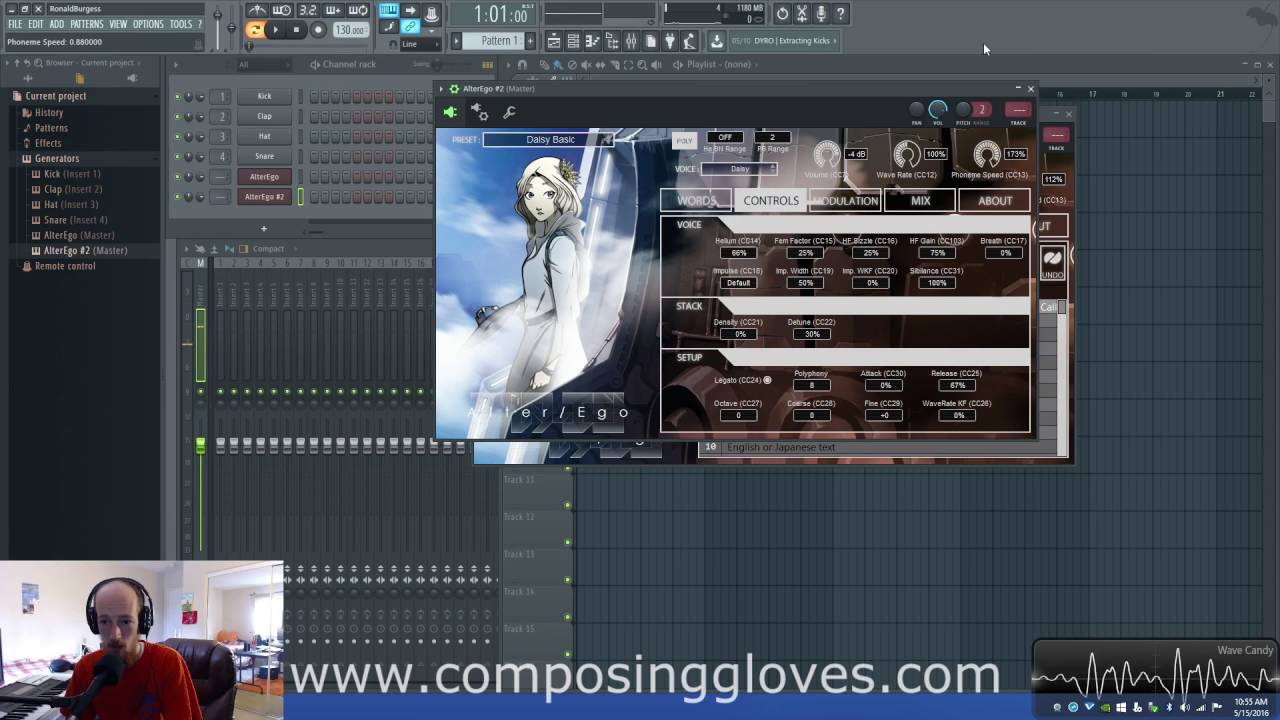
Task: Click AlterEgo plugin editor speaker-plug icon
Action: pyautogui.click(x=450, y=113)
